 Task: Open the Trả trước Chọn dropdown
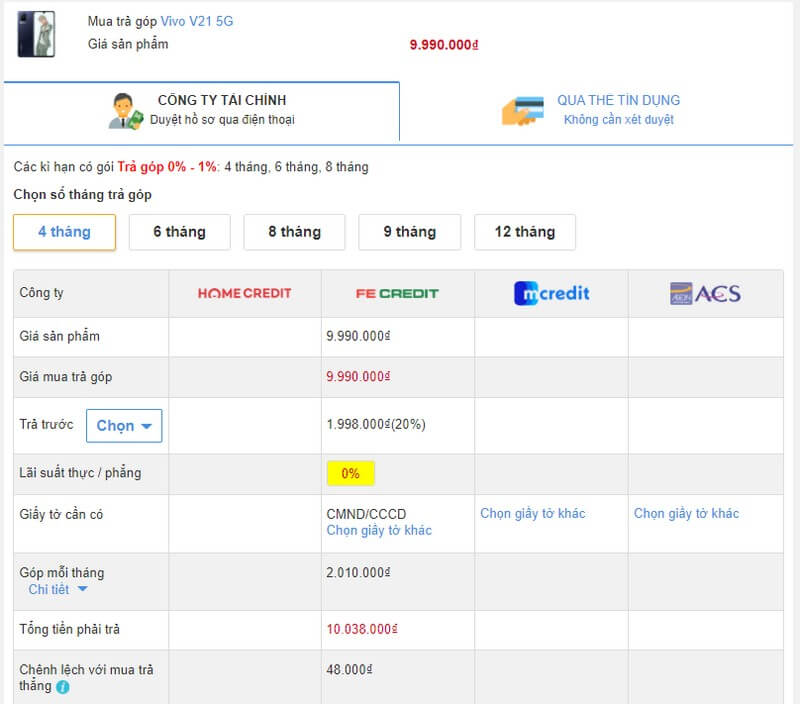124,425
